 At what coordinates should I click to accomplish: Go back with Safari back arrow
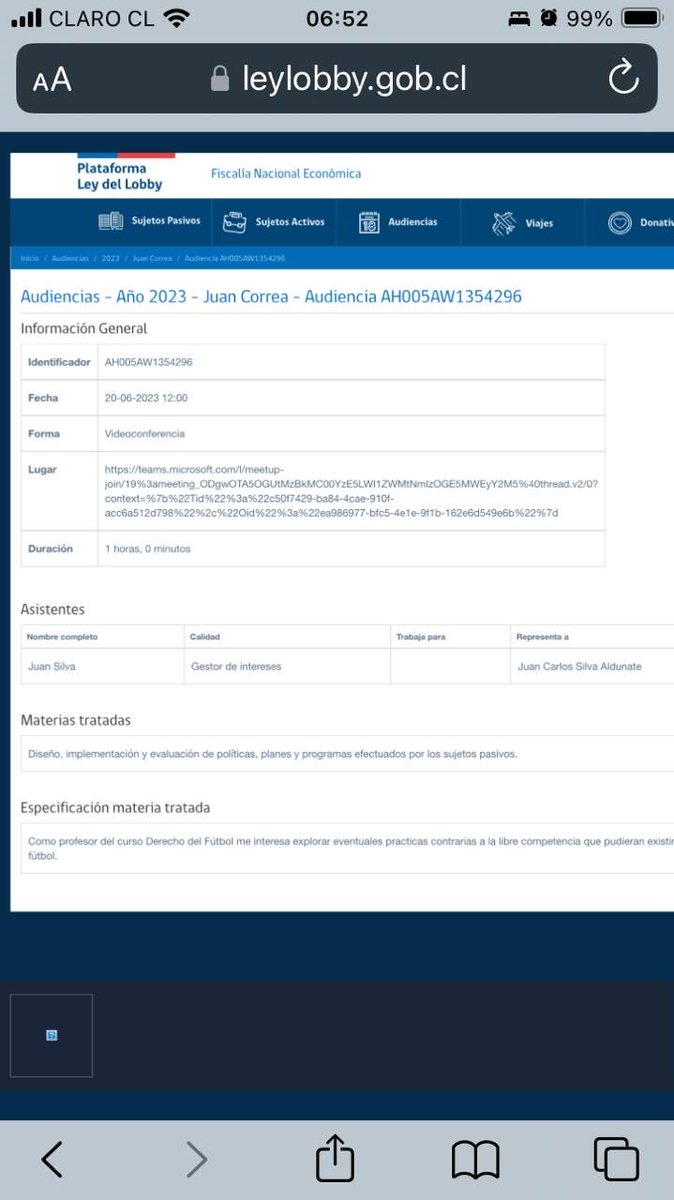[52, 1159]
